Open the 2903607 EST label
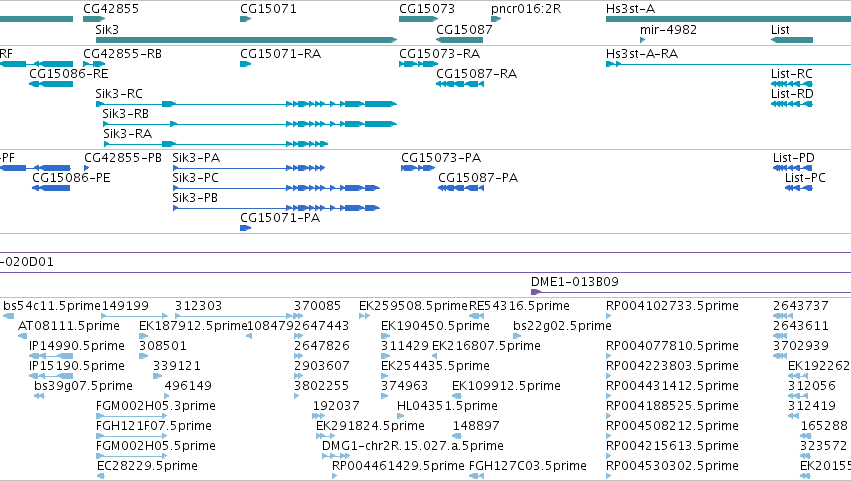The image size is (851, 481). 321,366
